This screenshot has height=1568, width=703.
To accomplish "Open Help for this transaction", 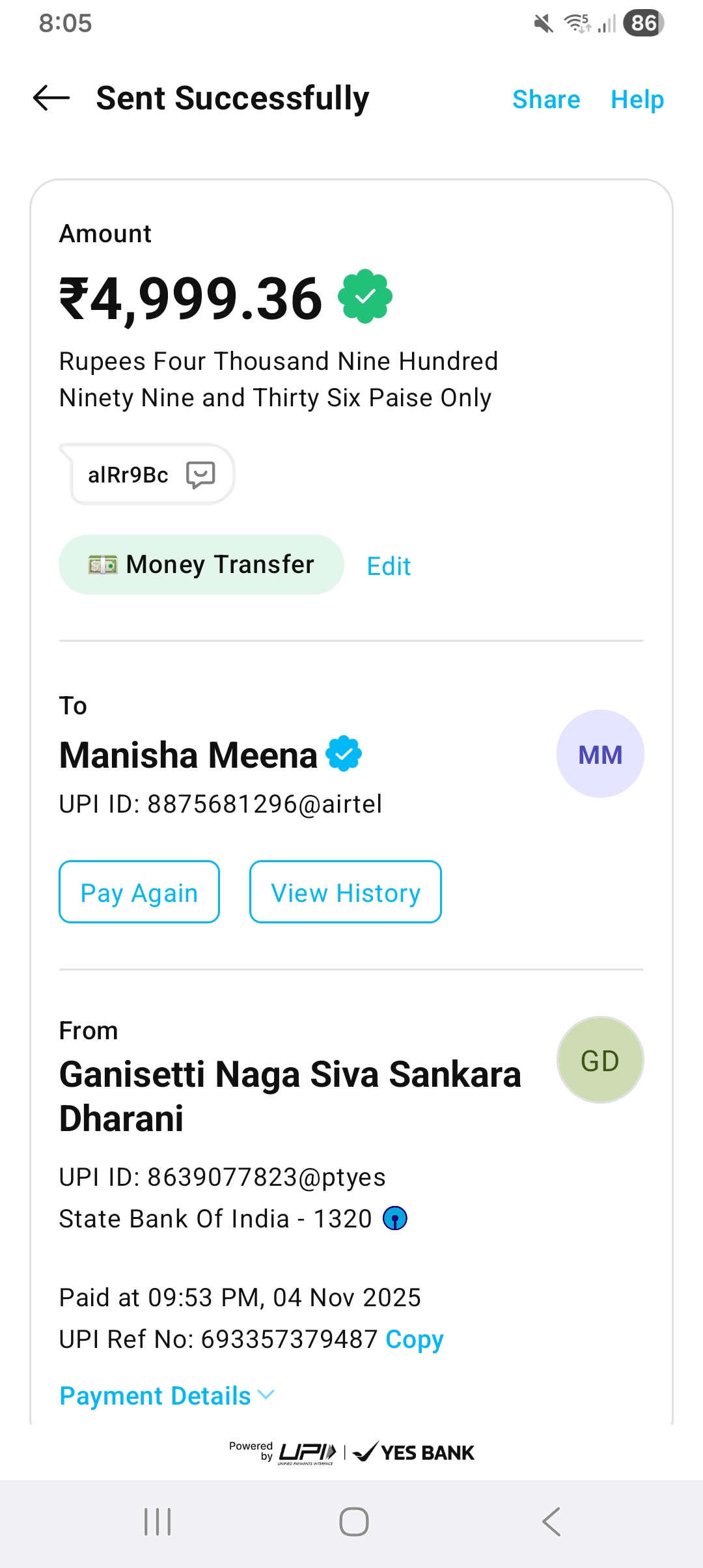I will pyautogui.click(x=637, y=100).
